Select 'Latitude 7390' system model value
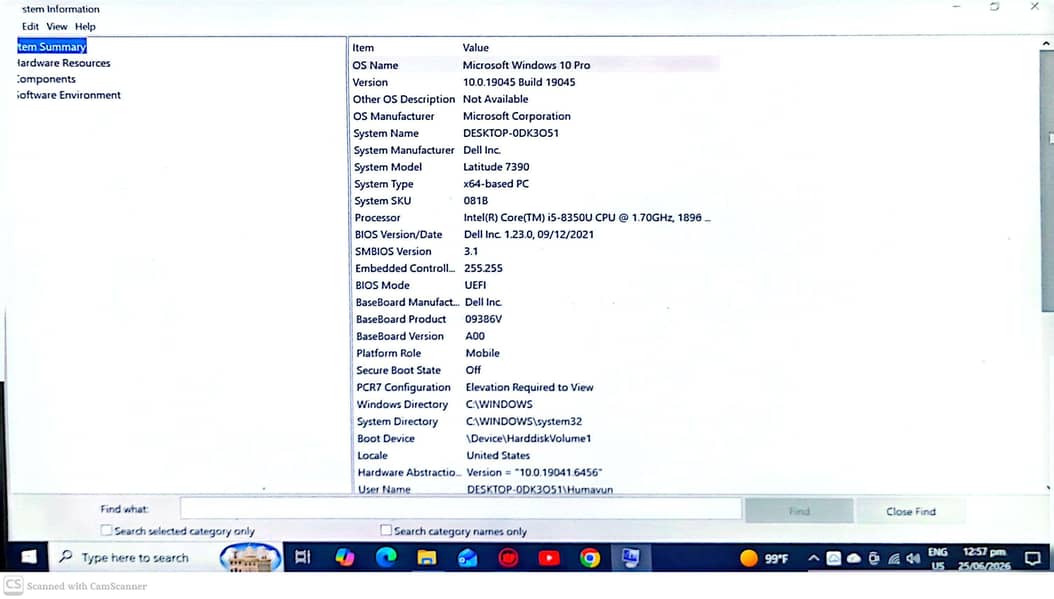Screen dimensions: 1054x599 click(496, 167)
